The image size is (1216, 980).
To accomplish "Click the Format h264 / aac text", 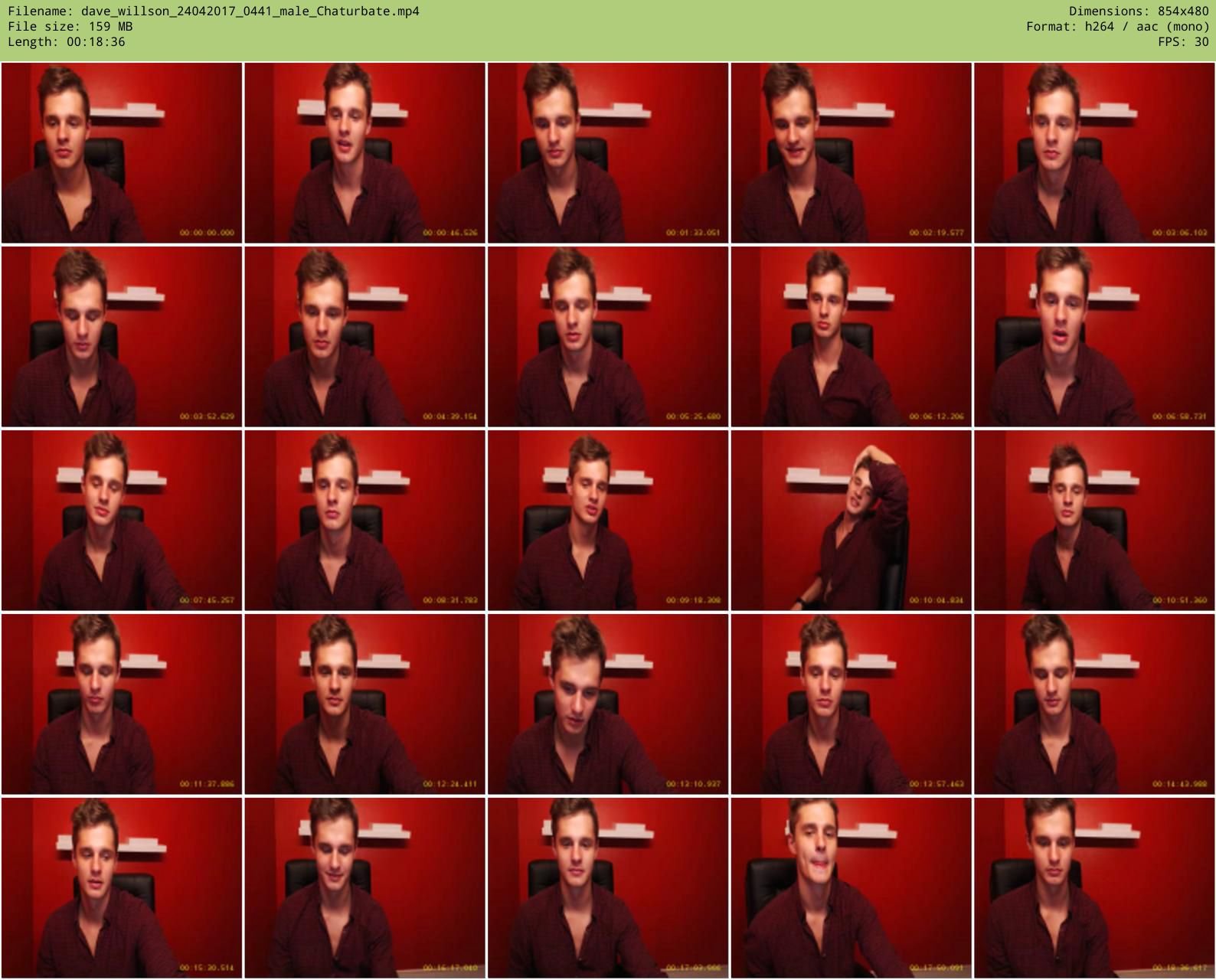I will pos(1117,27).
